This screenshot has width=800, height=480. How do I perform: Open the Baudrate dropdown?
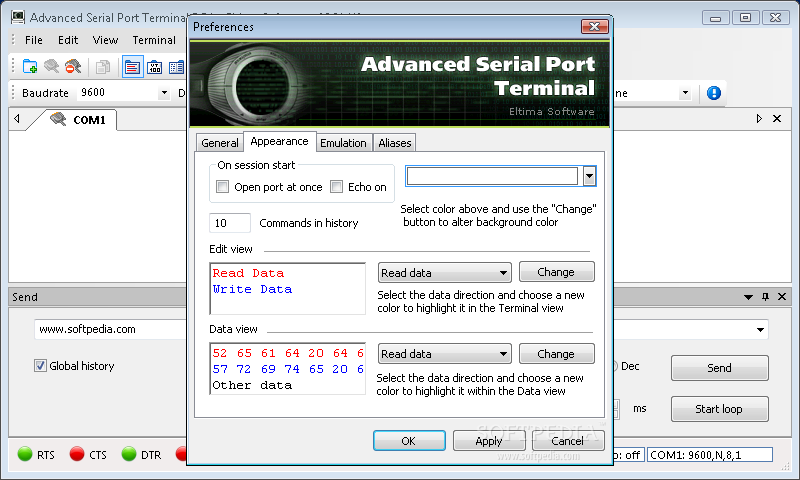click(x=164, y=93)
